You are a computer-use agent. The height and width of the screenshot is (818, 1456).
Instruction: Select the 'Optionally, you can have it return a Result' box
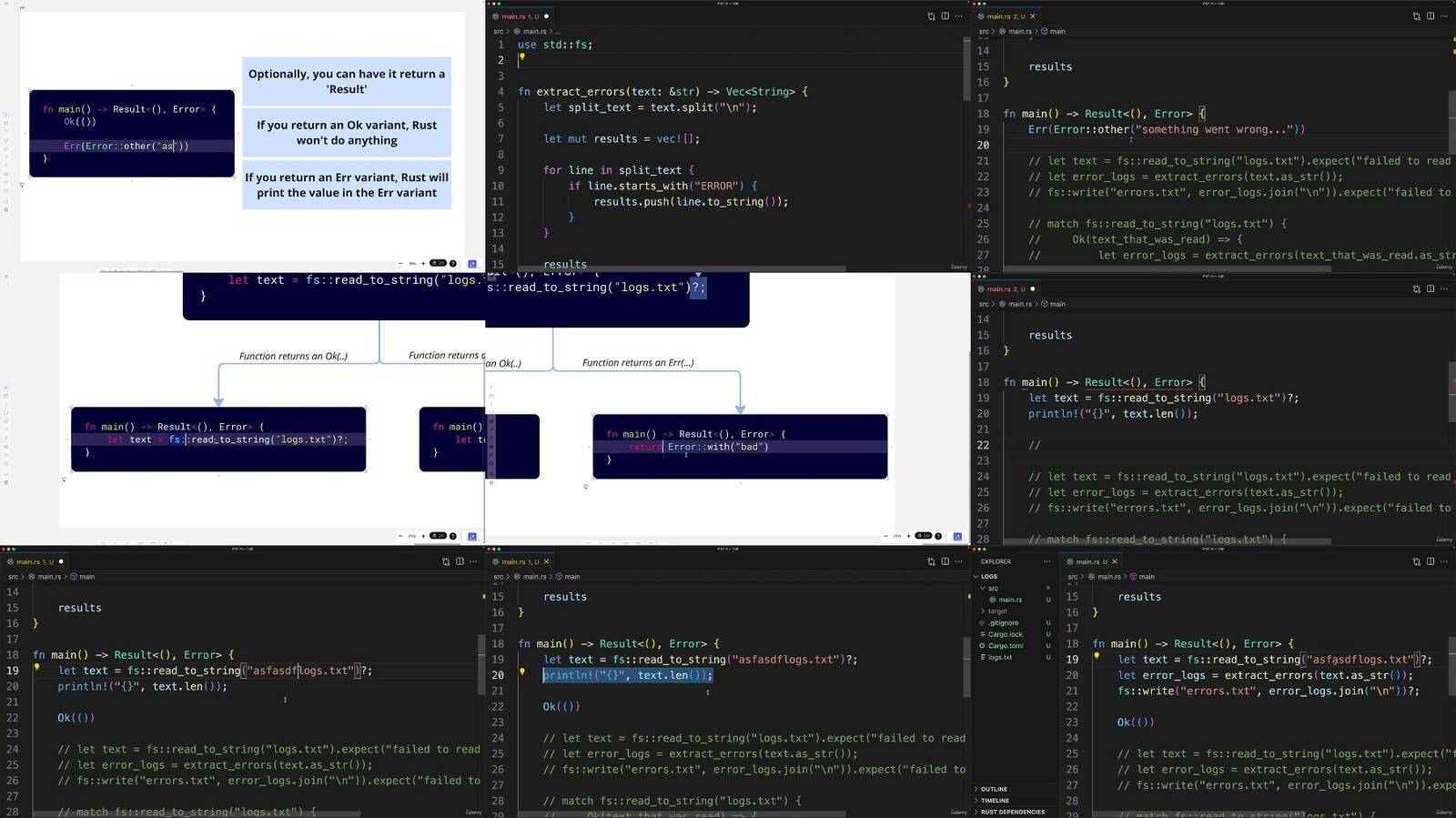(347, 81)
